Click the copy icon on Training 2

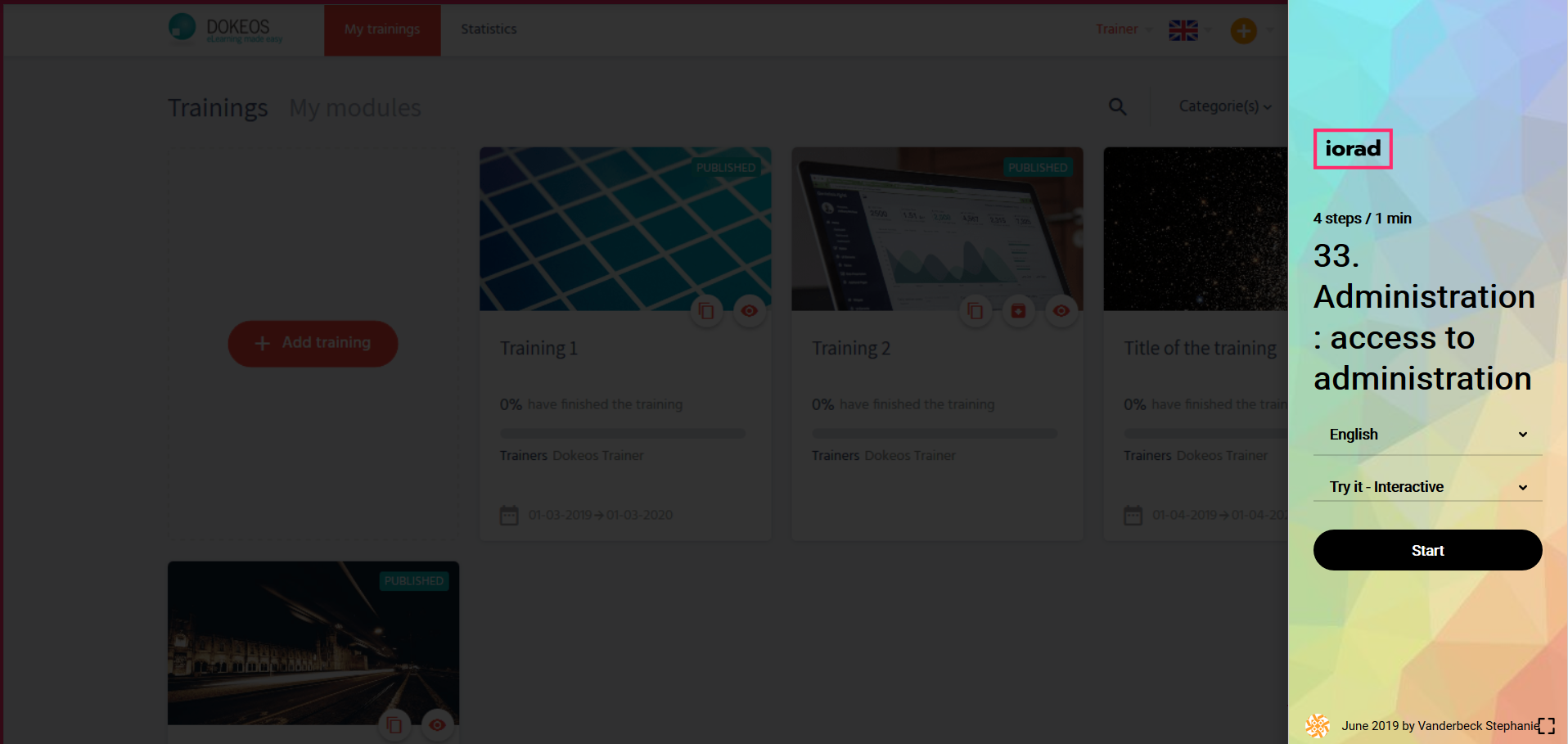click(975, 311)
